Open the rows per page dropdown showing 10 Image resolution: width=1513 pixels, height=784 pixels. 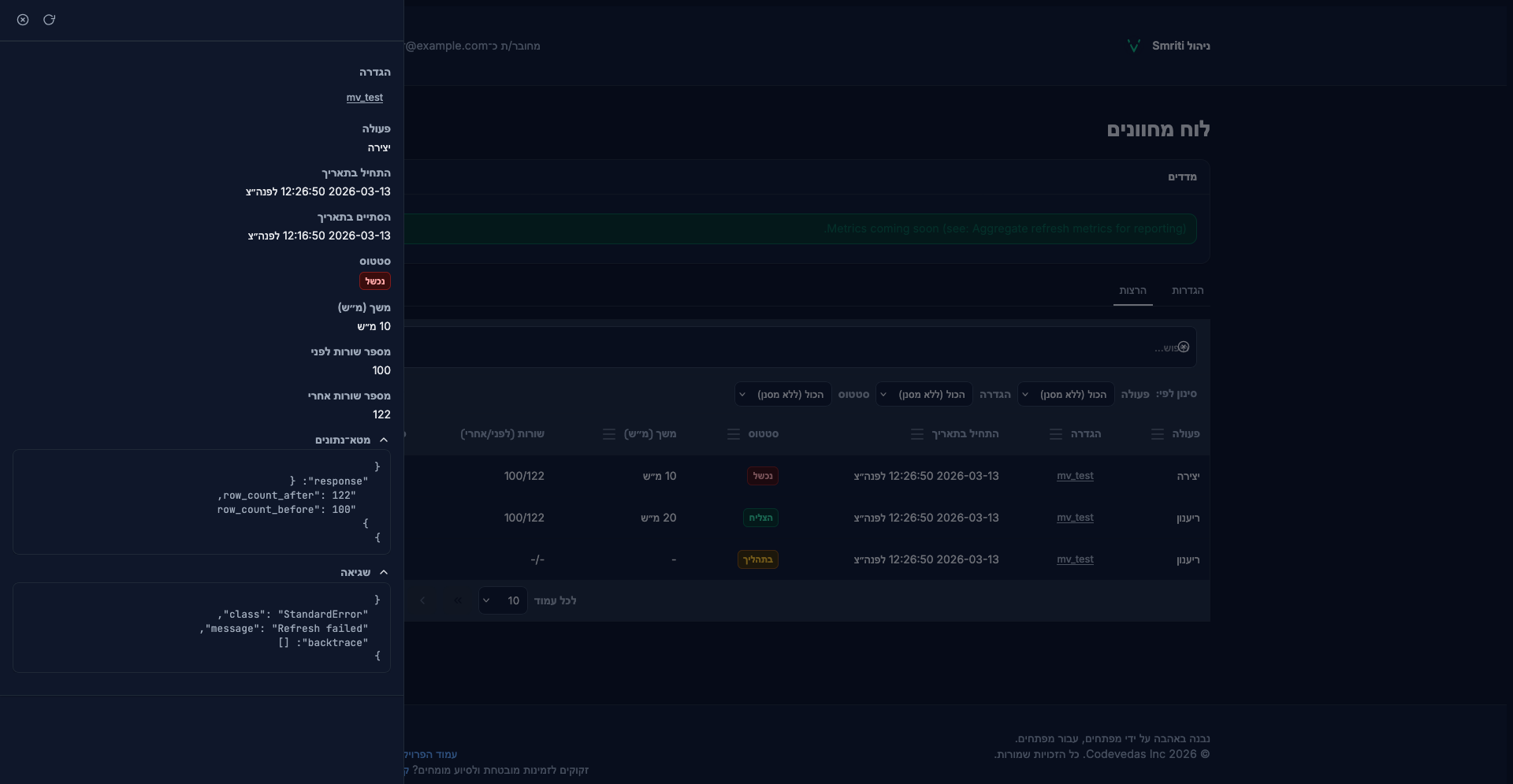point(503,600)
